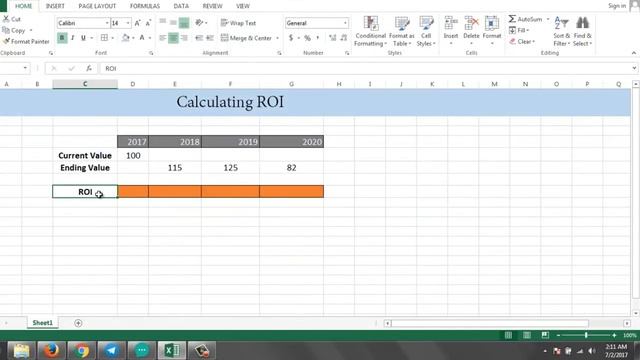Apply the Fill Color bucket
640x360 pixels.
126,38
